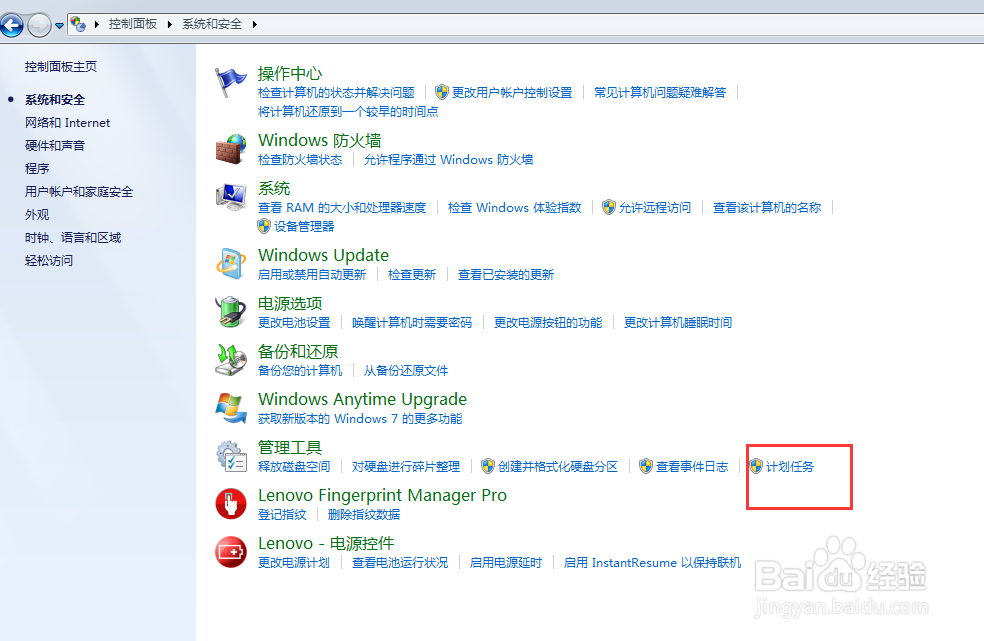The height and width of the screenshot is (641, 984).
Task: Open 外观 category in sidebar
Action: (x=37, y=214)
